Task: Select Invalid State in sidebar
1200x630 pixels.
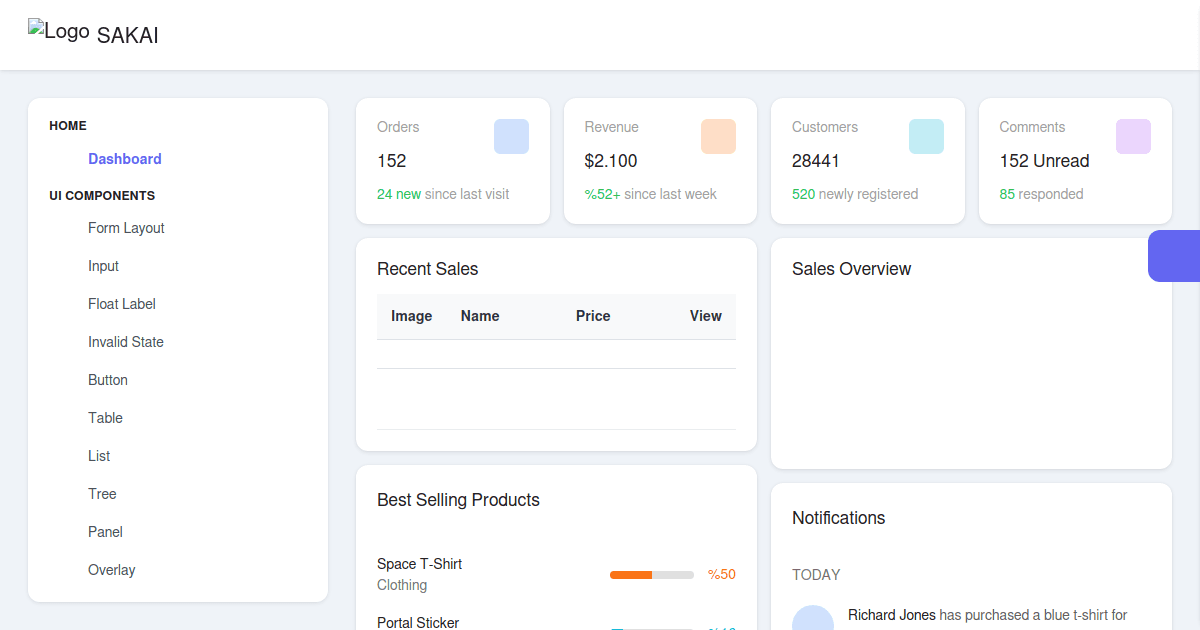Action: click(126, 342)
